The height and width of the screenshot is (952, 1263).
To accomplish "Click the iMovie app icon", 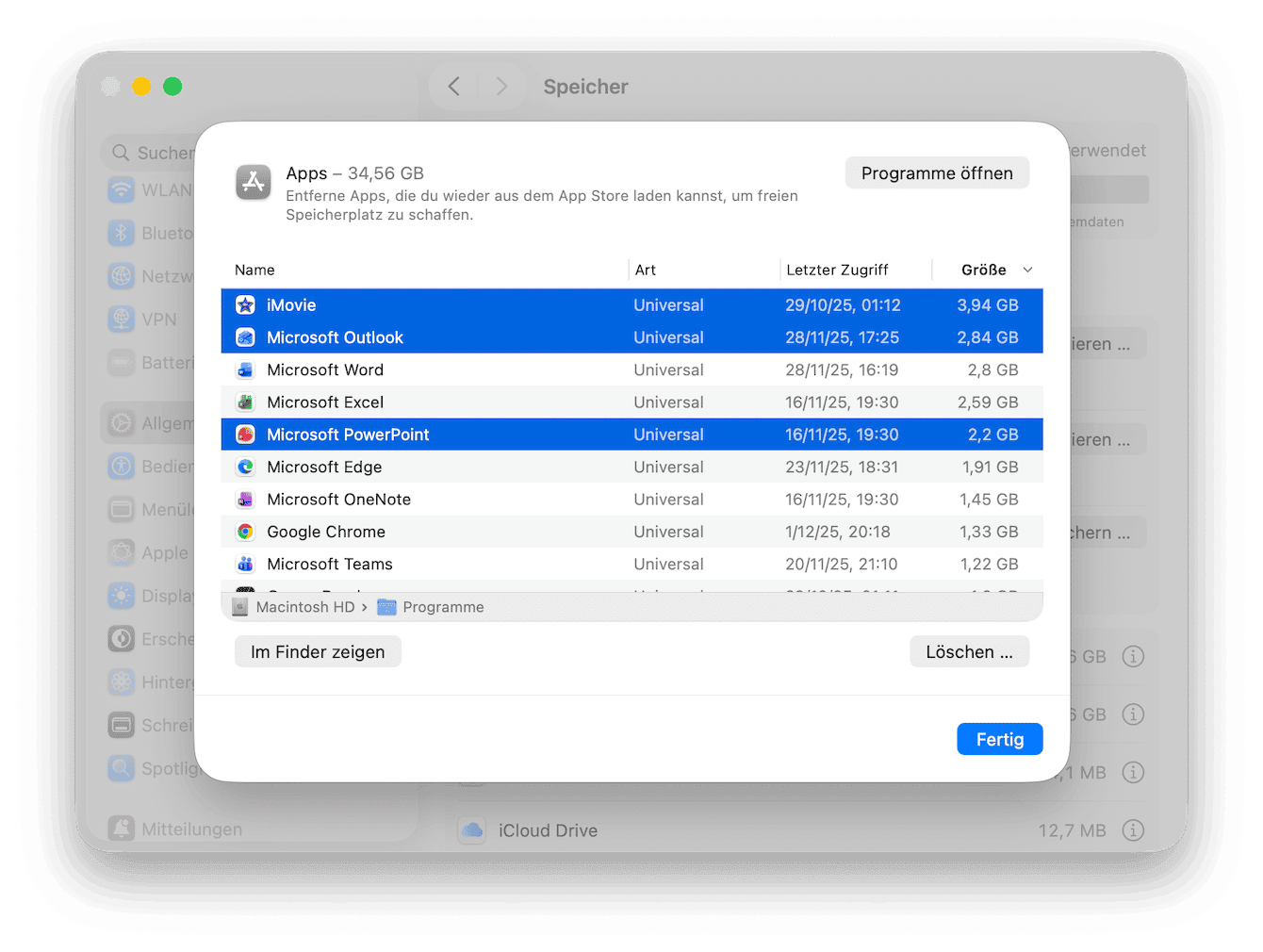I will [x=245, y=305].
